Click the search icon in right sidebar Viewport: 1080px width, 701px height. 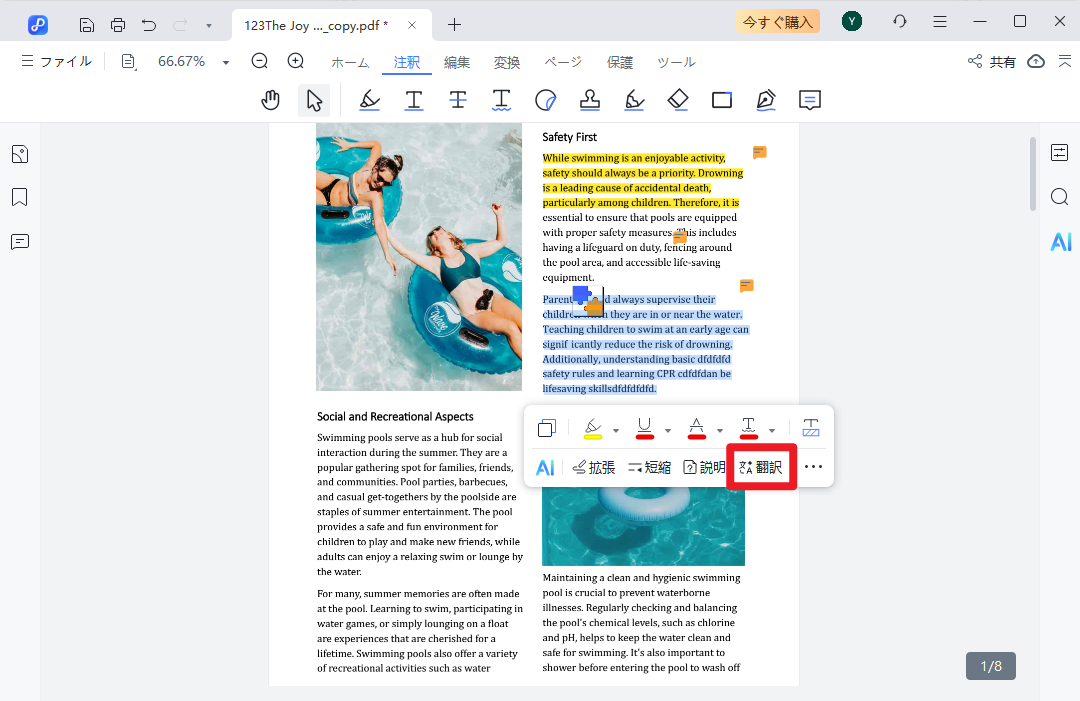pyautogui.click(x=1060, y=197)
